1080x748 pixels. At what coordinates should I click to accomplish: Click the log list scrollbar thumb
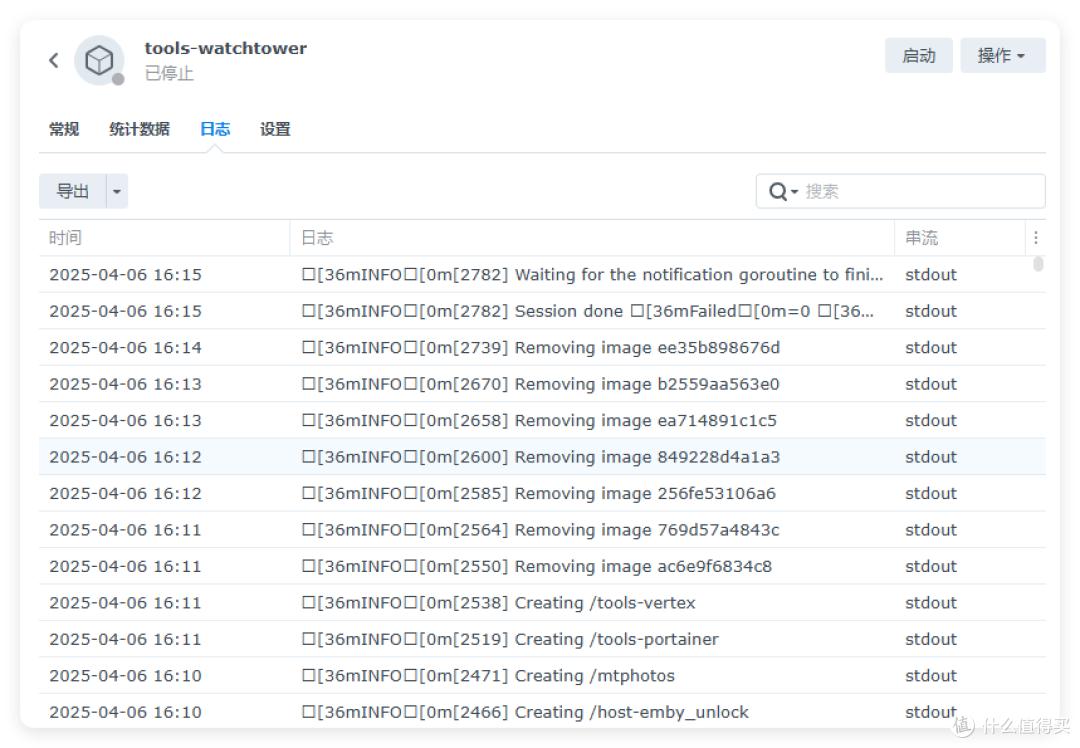[x=1038, y=264]
